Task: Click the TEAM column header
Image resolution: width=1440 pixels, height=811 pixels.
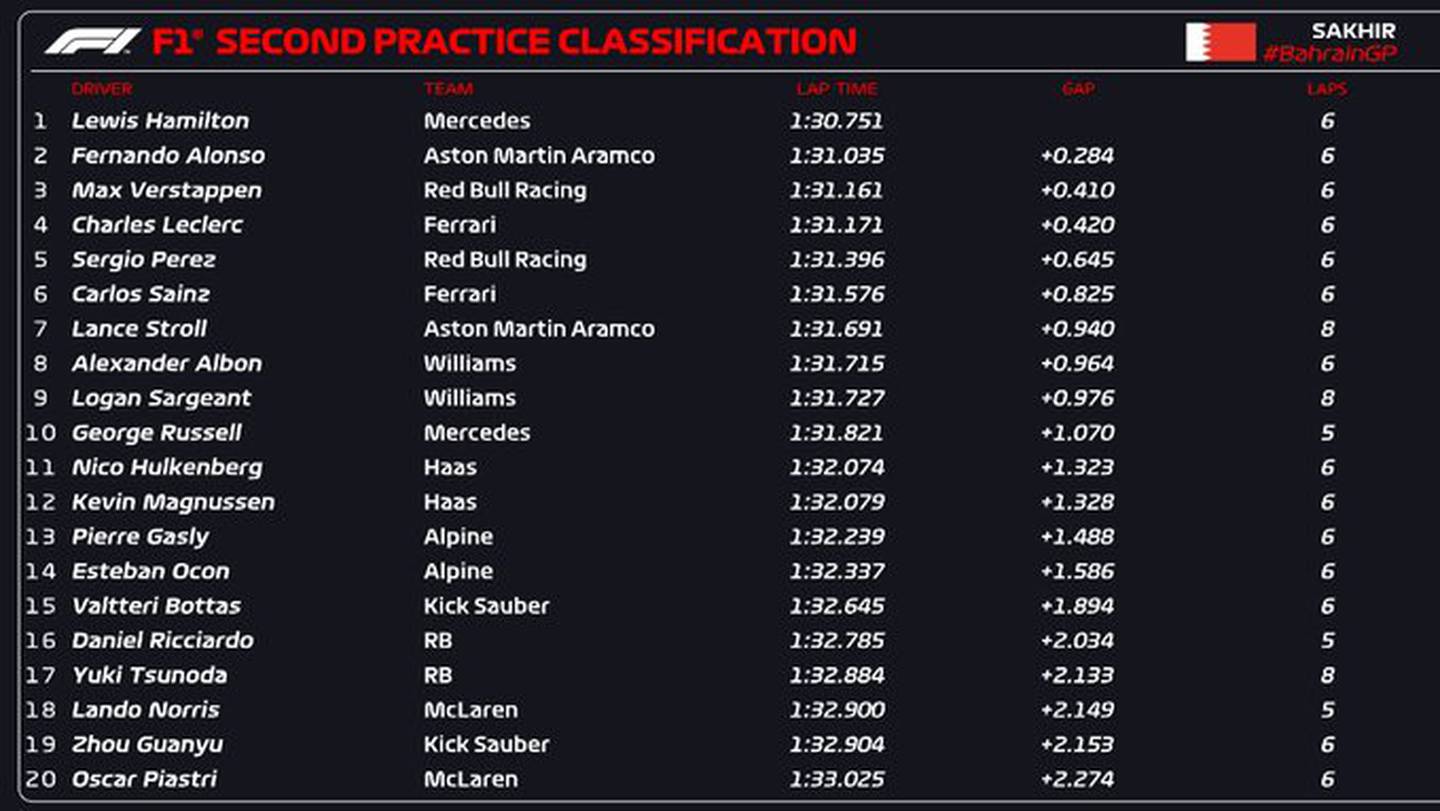Action: point(448,89)
